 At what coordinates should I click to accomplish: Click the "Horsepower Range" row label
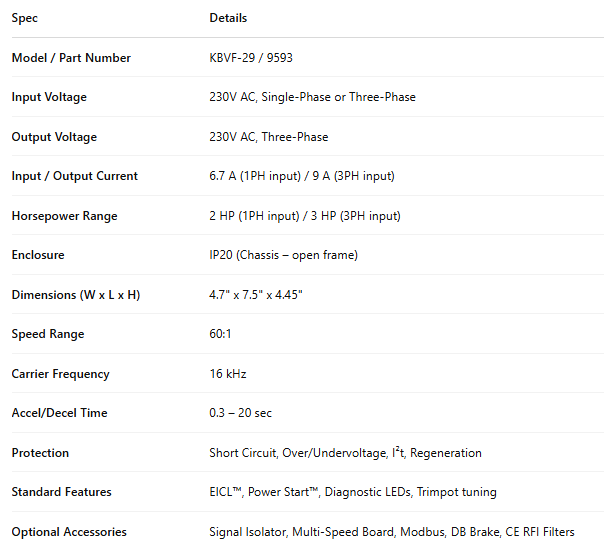tap(64, 216)
